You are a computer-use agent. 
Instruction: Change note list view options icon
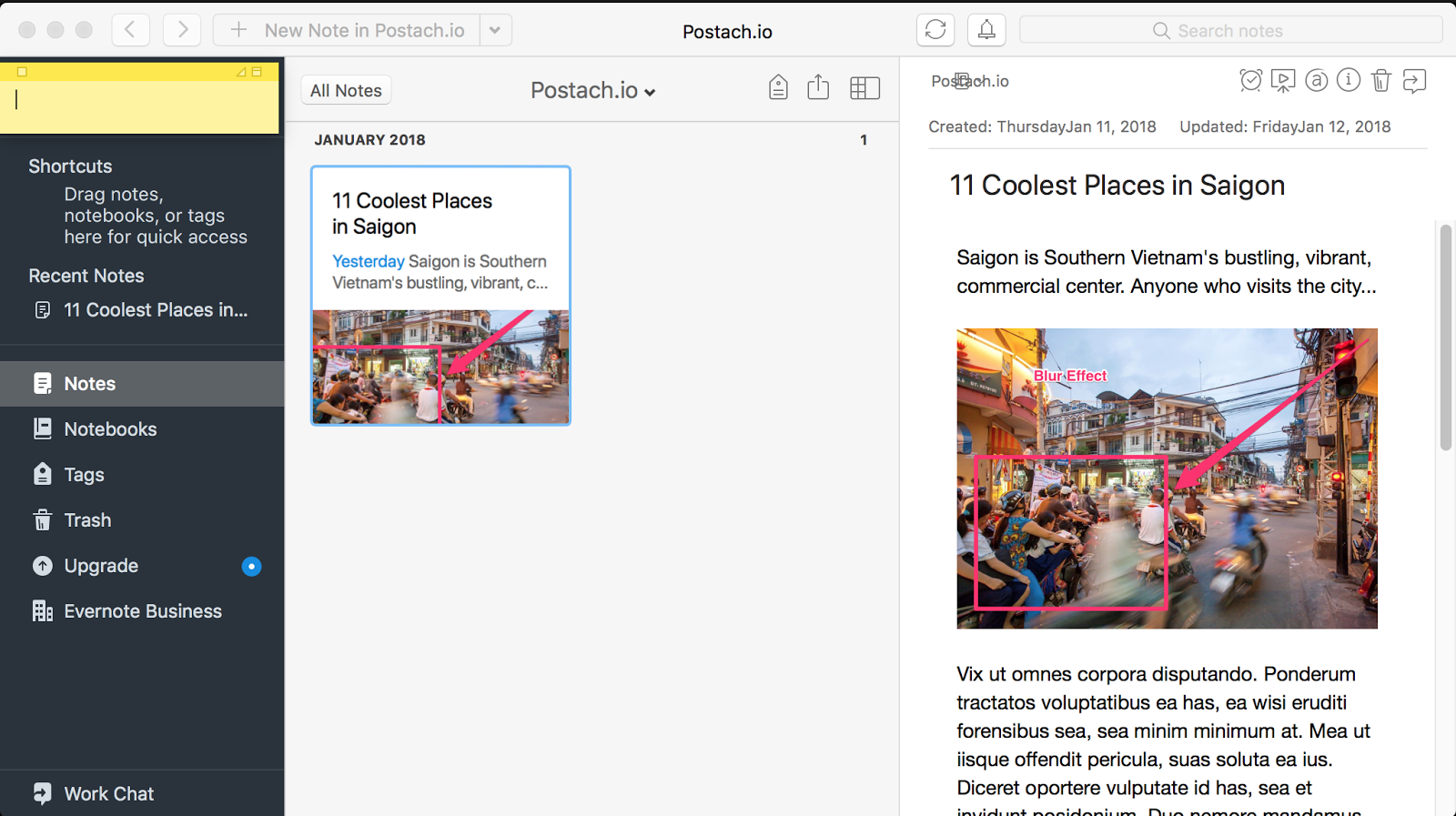click(x=864, y=88)
